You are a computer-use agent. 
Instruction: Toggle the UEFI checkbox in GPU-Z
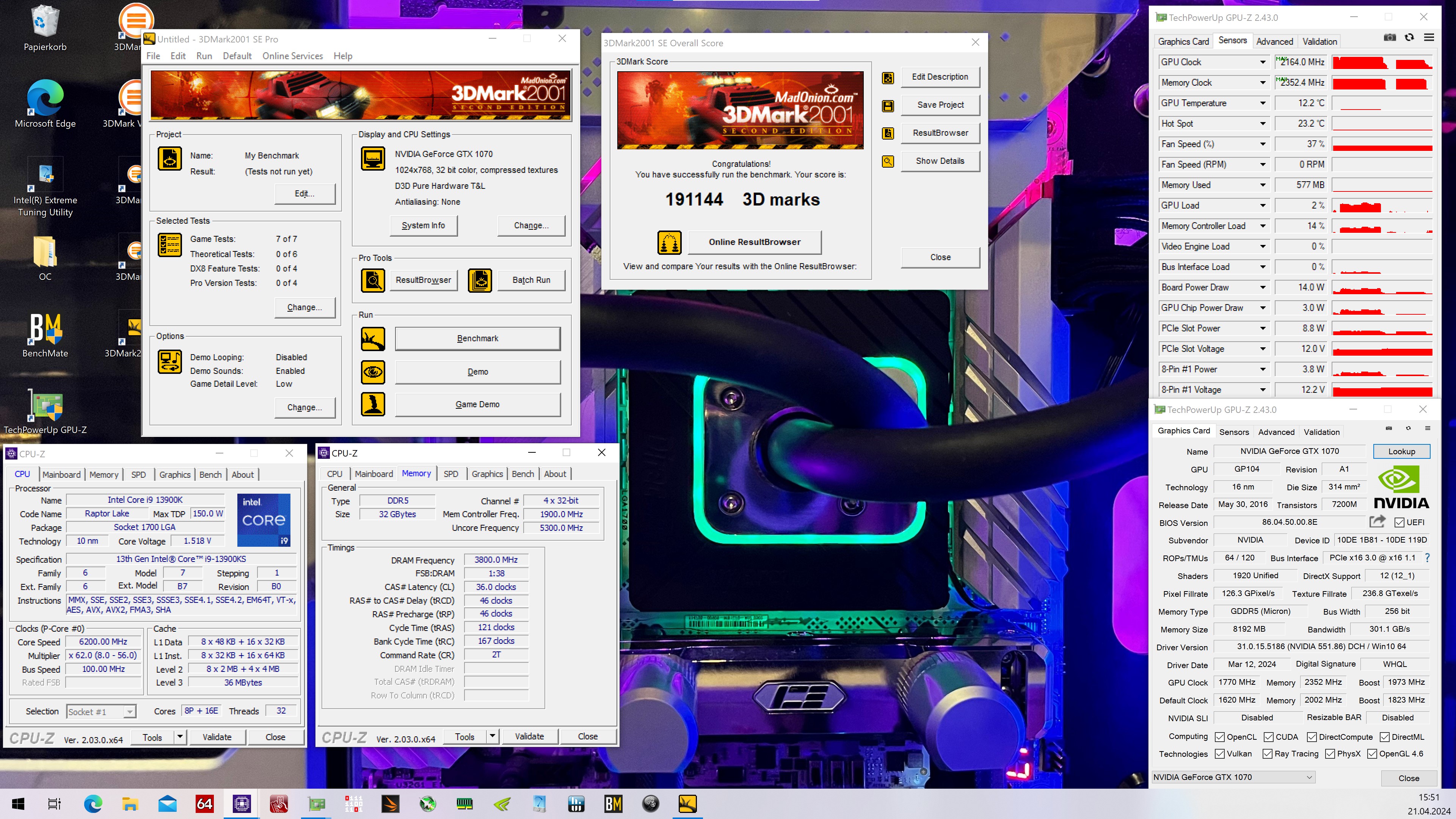click(1400, 522)
